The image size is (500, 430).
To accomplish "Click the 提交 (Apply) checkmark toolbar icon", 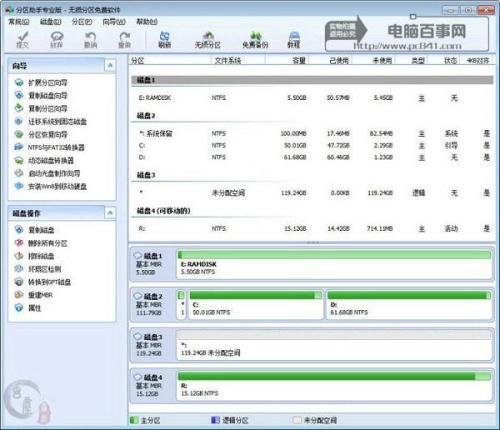I will point(23,39).
